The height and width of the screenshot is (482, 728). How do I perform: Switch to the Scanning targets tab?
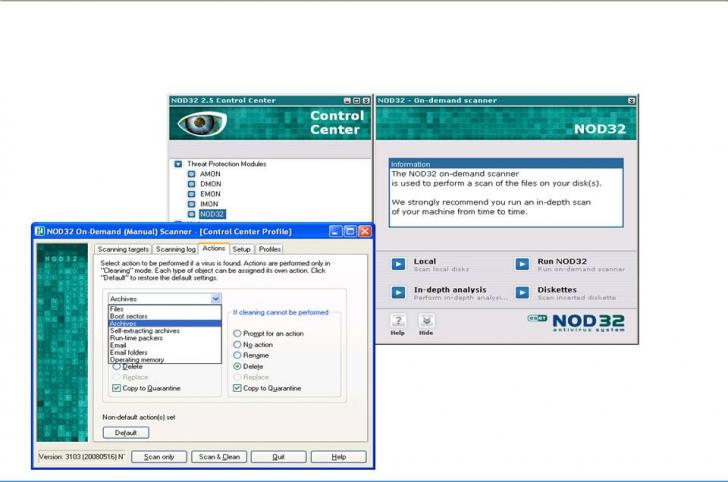(x=123, y=249)
